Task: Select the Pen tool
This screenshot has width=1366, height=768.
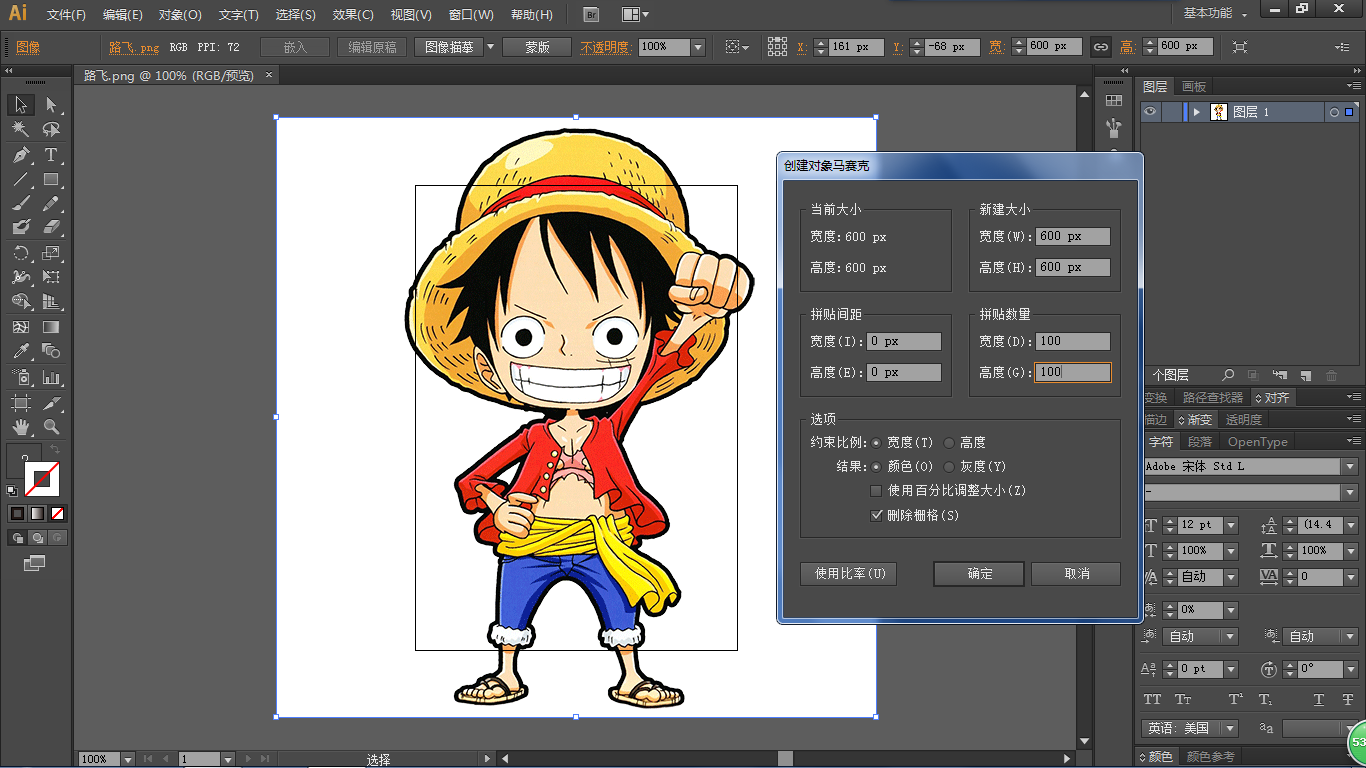Action: click(21, 155)
